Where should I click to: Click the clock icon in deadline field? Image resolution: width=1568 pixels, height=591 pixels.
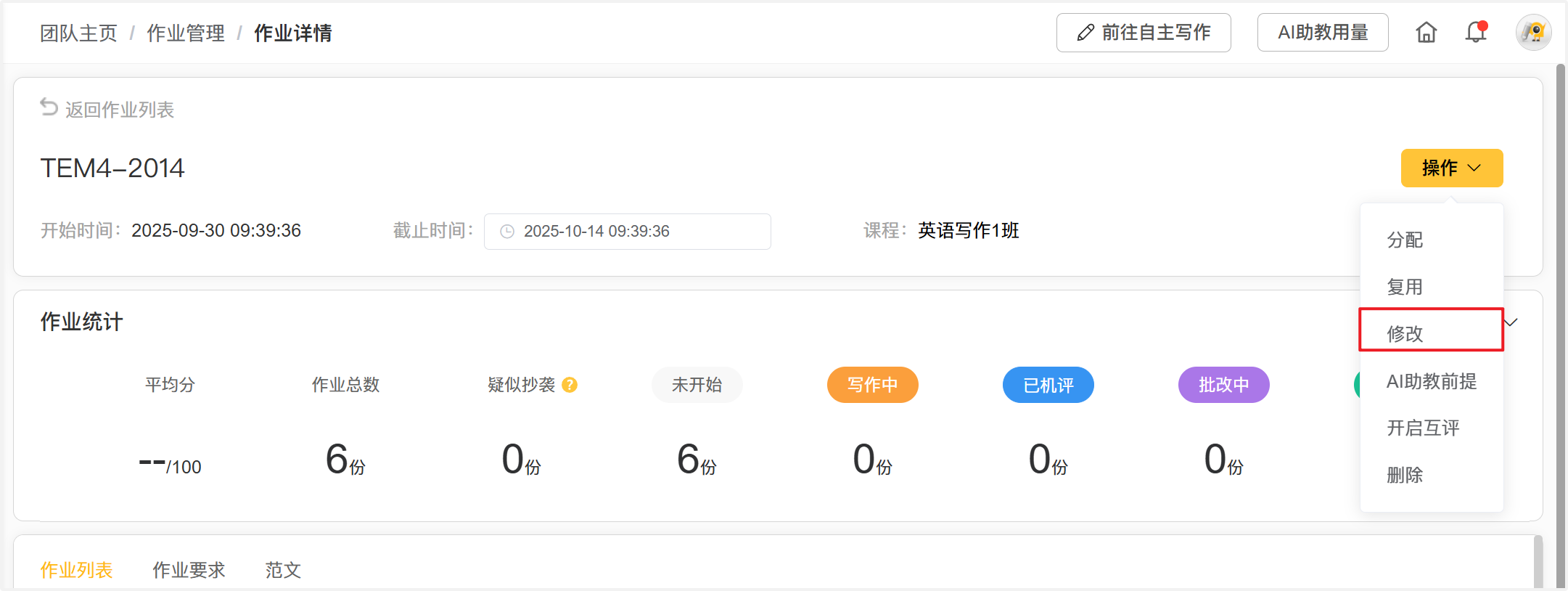pyautogui.click(x=507, y=232)
